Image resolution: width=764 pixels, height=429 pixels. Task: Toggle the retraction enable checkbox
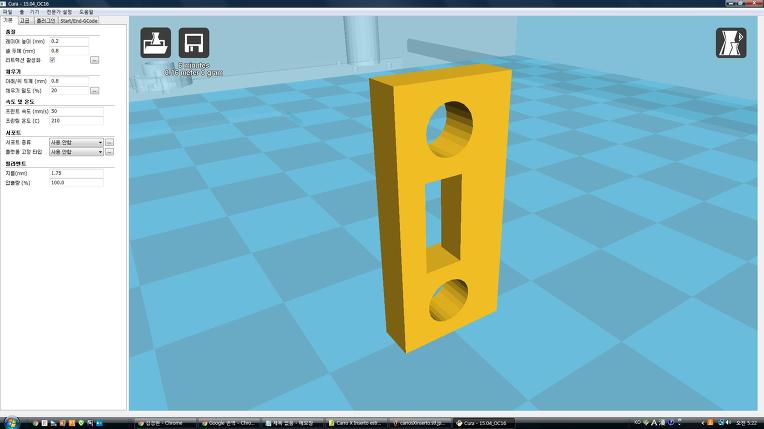tap(53, 60)
